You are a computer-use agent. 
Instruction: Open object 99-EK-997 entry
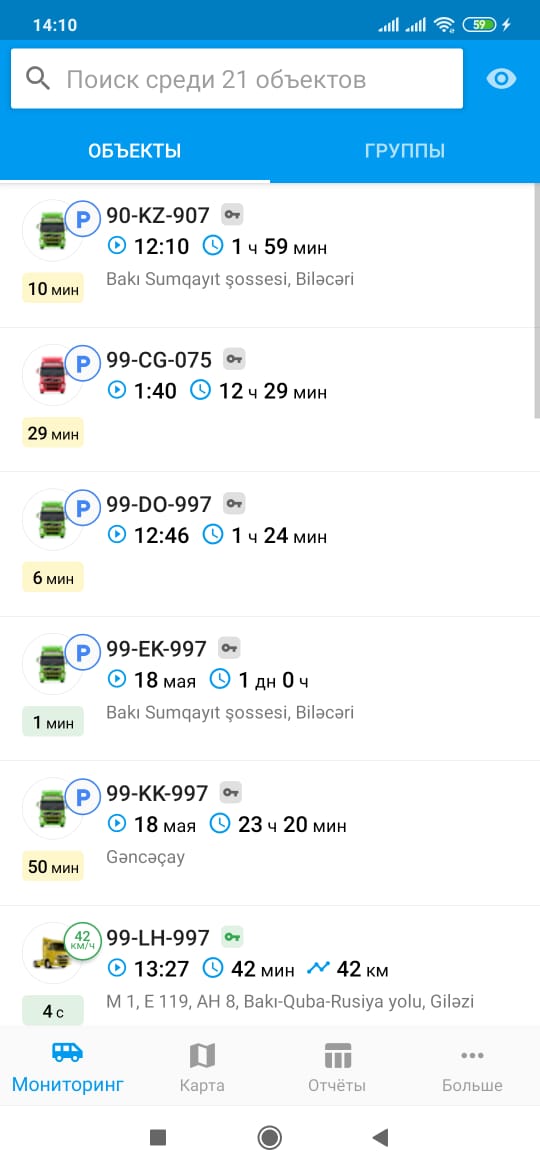(x=270, y=689)
